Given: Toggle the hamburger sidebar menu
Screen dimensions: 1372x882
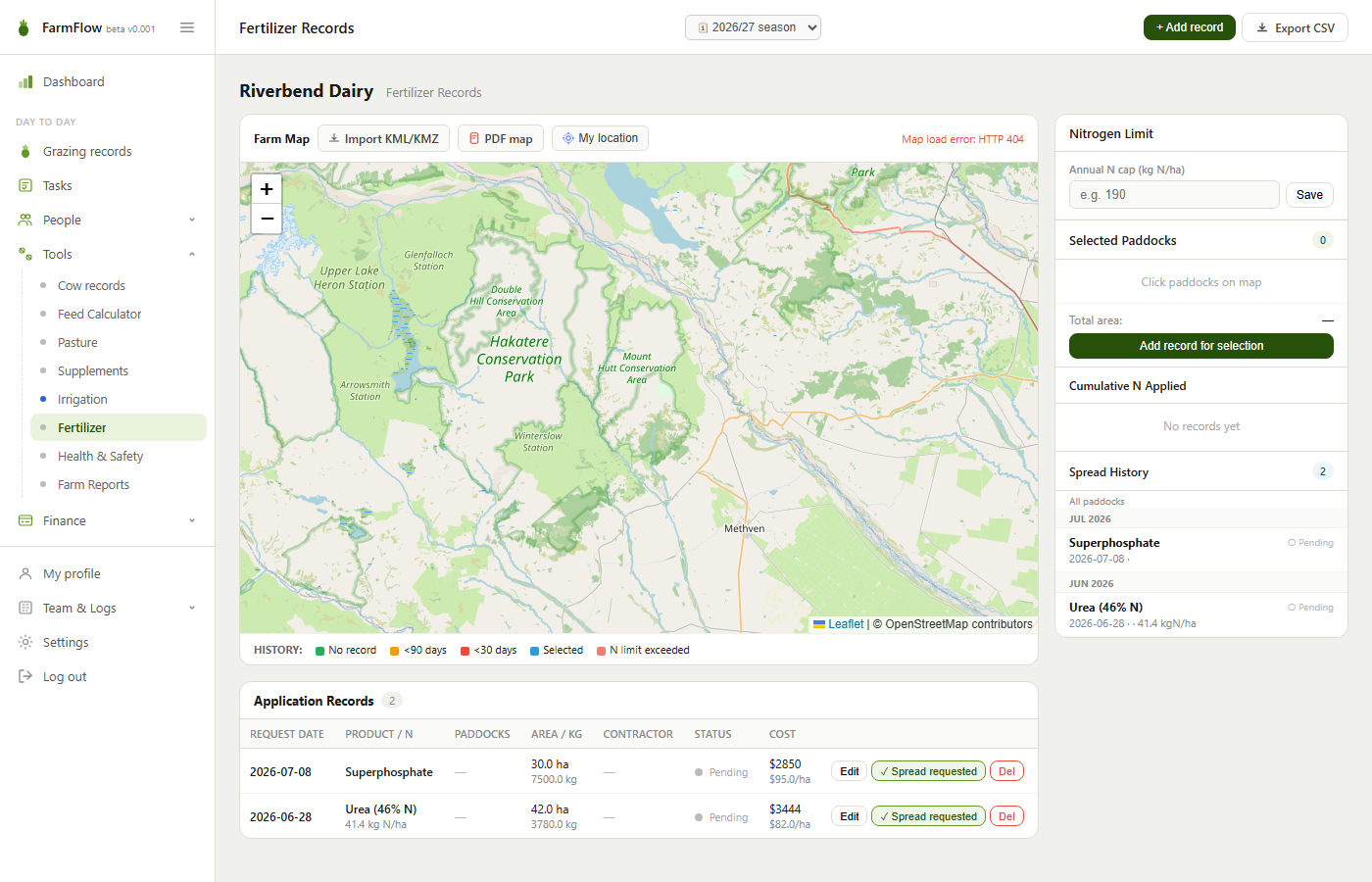Looking at the screenshot, I should [x=187, y=27].
